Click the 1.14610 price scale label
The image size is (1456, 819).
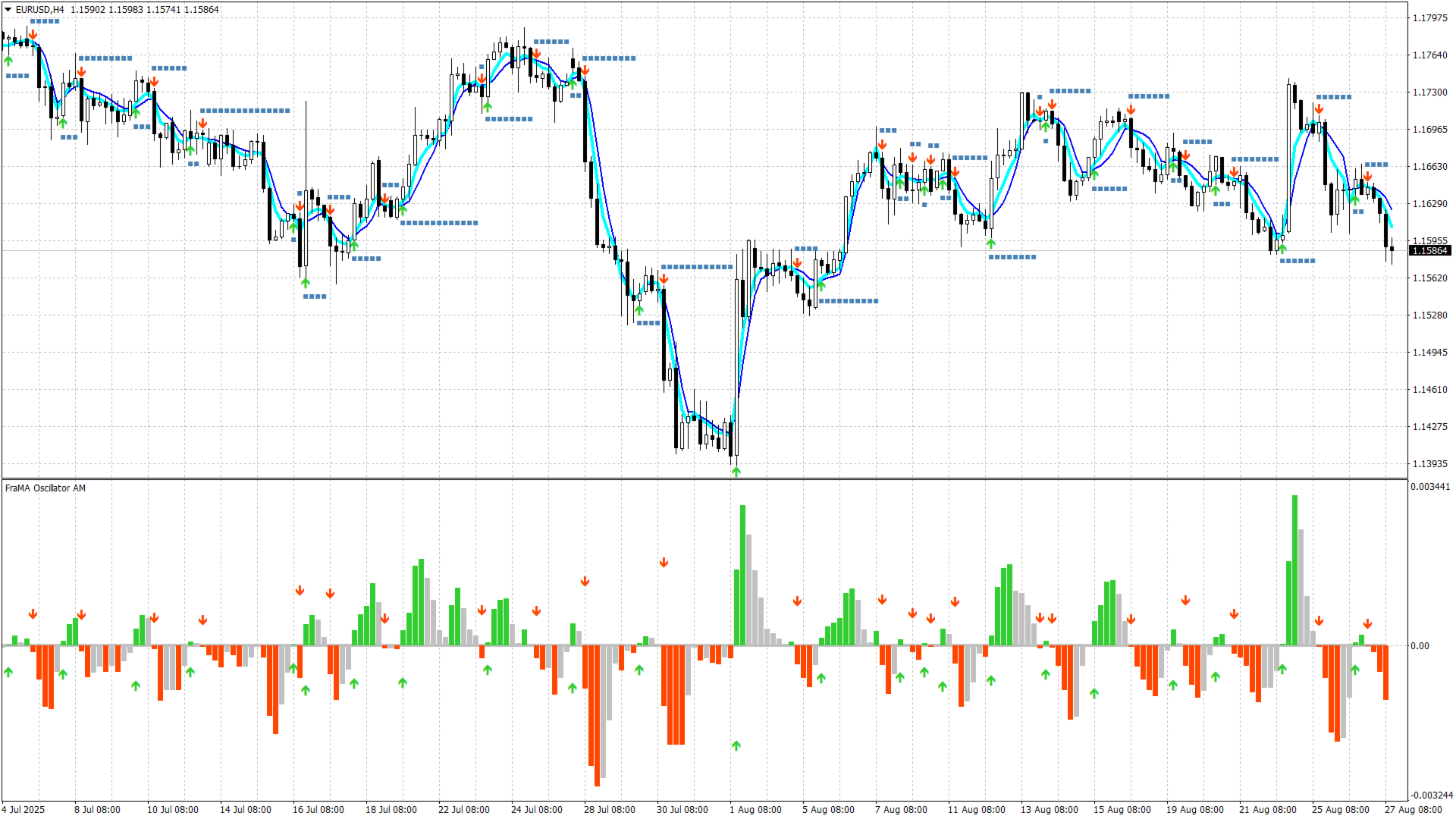coord(1430,390)
